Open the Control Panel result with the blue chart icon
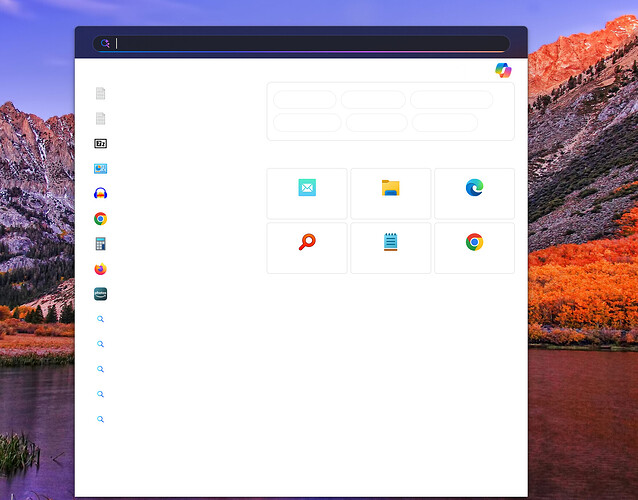 point(101,168)
